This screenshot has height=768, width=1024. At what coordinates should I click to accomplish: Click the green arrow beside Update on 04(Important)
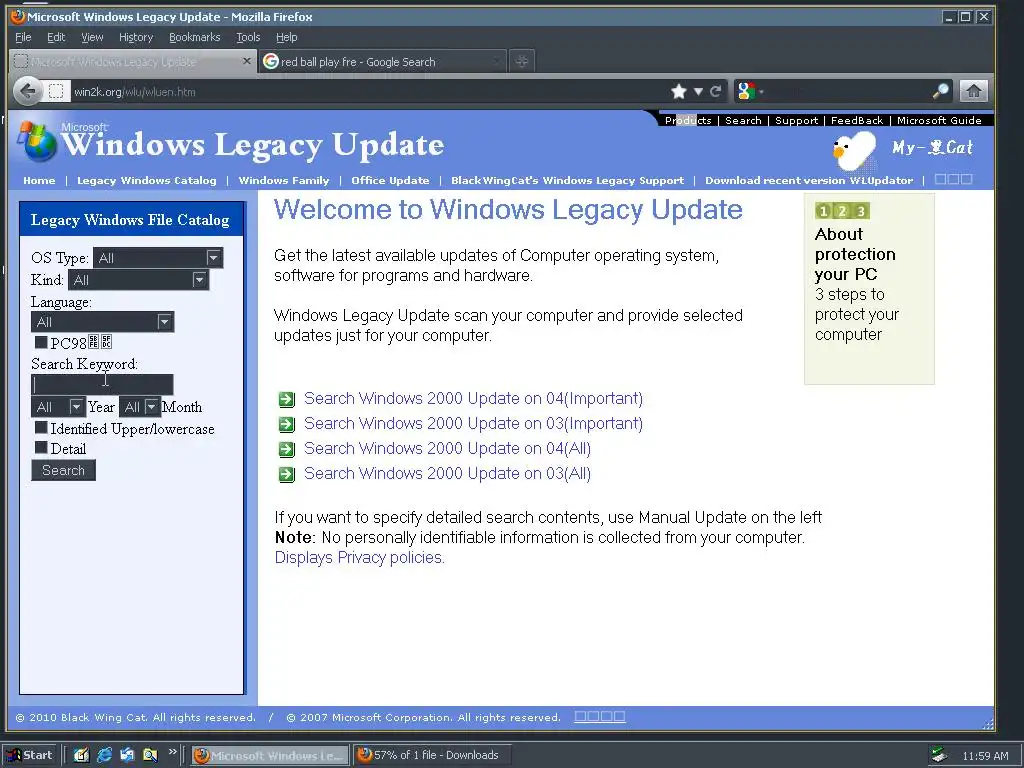pyautogui.click(x=287, y=399)
